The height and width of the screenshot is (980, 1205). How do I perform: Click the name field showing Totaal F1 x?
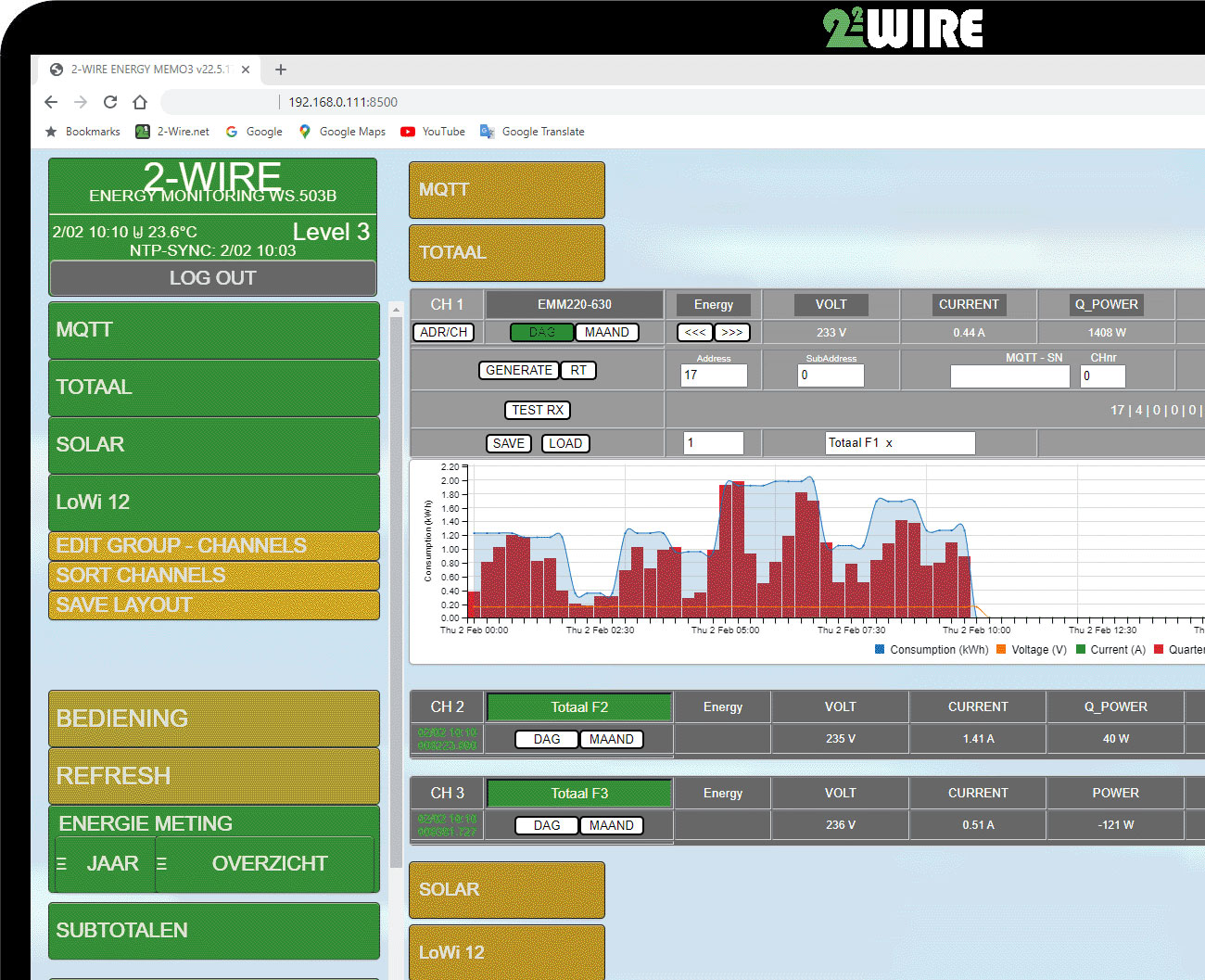pyautogui.click(x=901, y=443)
